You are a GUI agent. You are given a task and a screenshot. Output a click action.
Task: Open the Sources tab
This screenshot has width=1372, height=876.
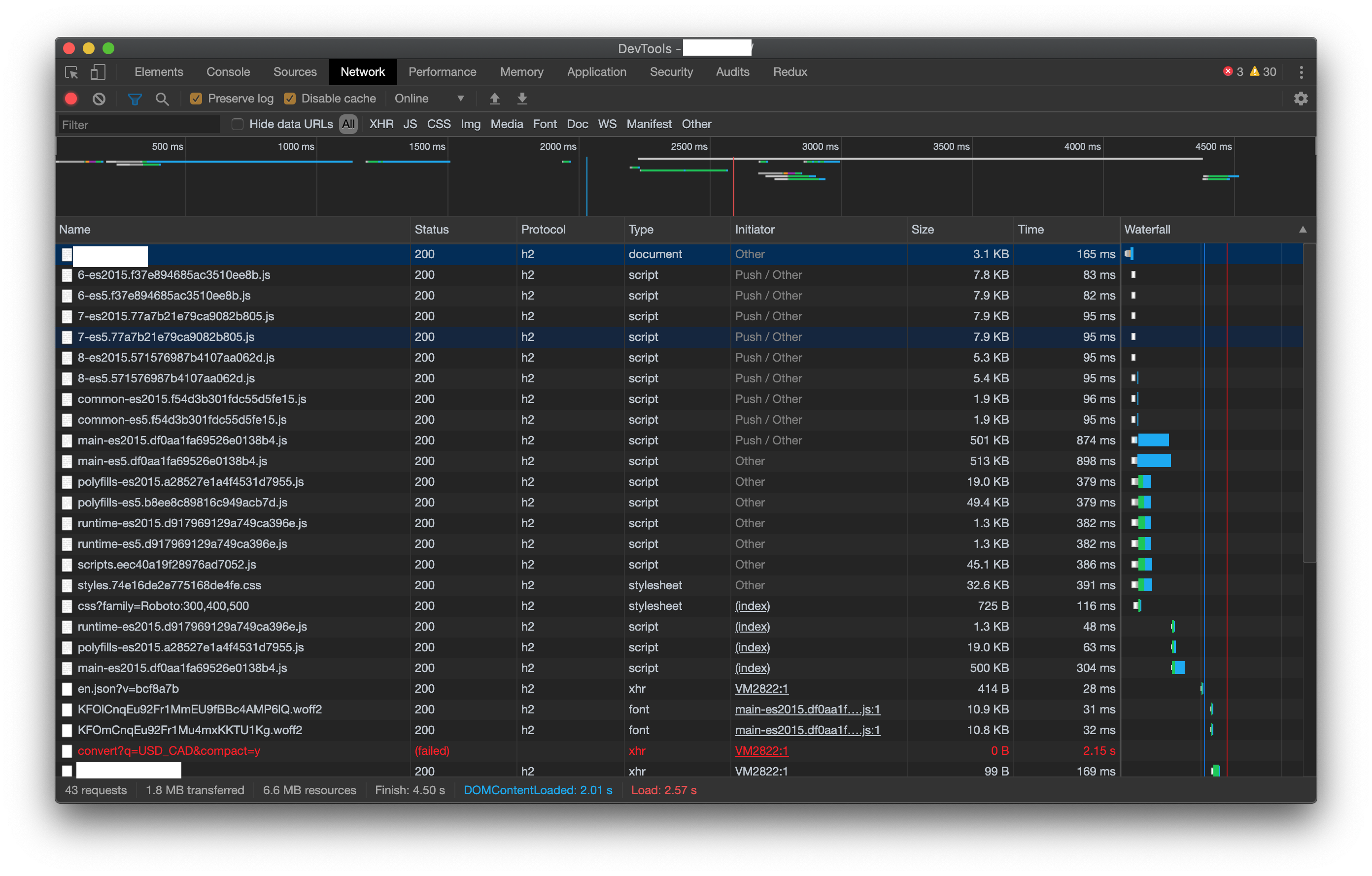click(295, 72)
